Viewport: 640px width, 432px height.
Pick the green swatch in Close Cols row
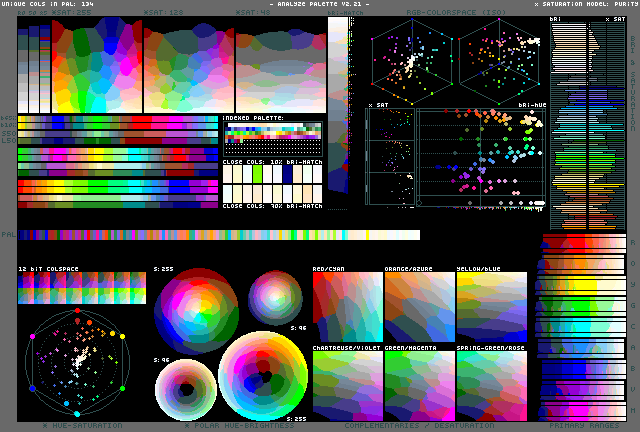click(x=258, y=173)
